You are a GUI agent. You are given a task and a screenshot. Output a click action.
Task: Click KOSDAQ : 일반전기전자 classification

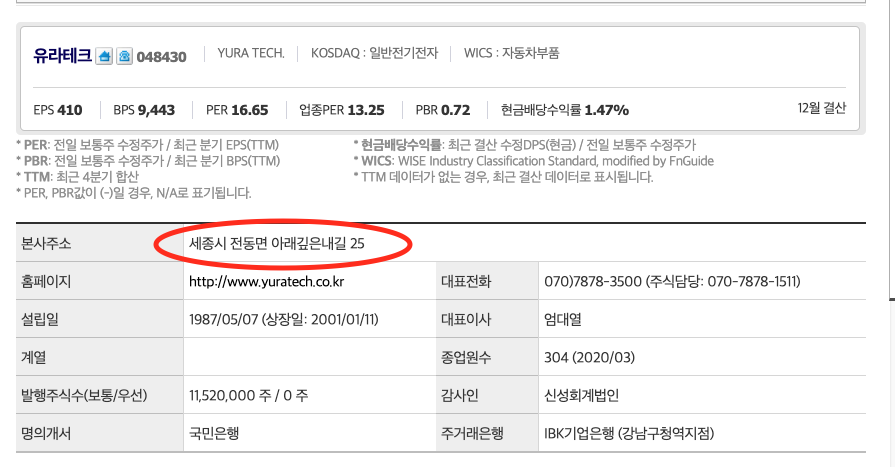374,53
